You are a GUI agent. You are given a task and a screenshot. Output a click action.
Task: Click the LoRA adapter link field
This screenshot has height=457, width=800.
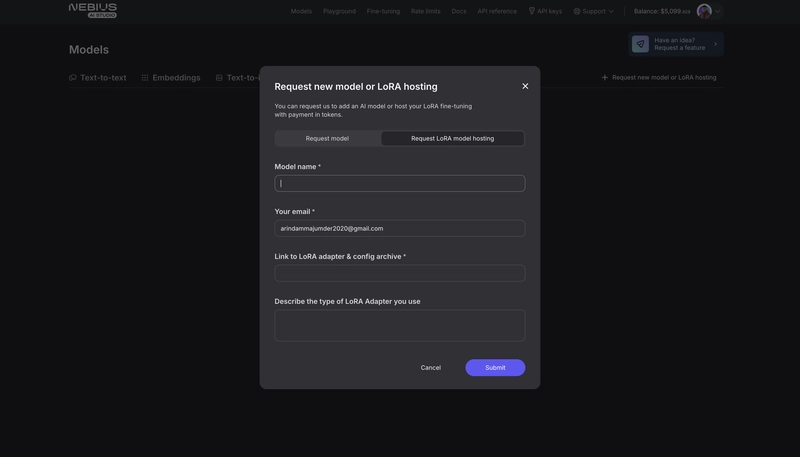point(399,273)
